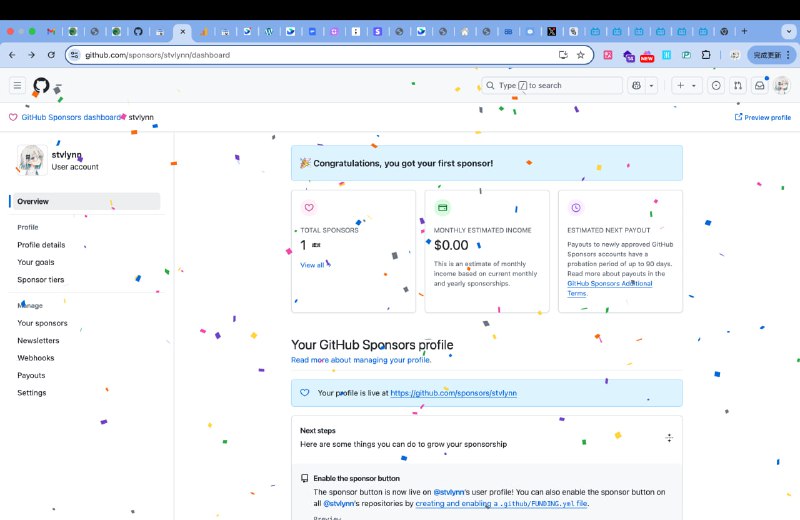Open the Issues icon in header
The height and width of the screenshot is (520, 800).
(716, 86)
